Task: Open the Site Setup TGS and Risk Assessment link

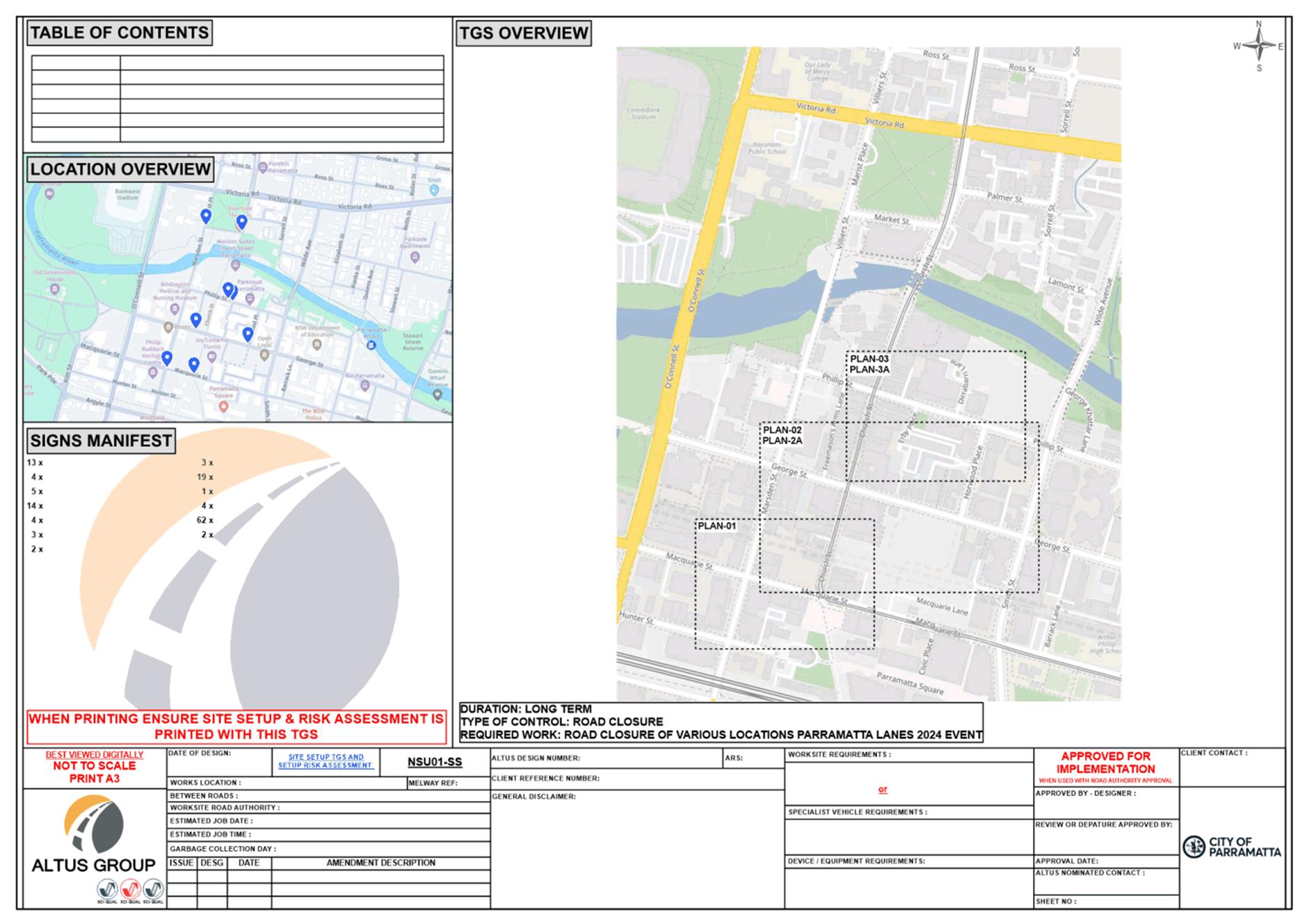Action: 326,761
